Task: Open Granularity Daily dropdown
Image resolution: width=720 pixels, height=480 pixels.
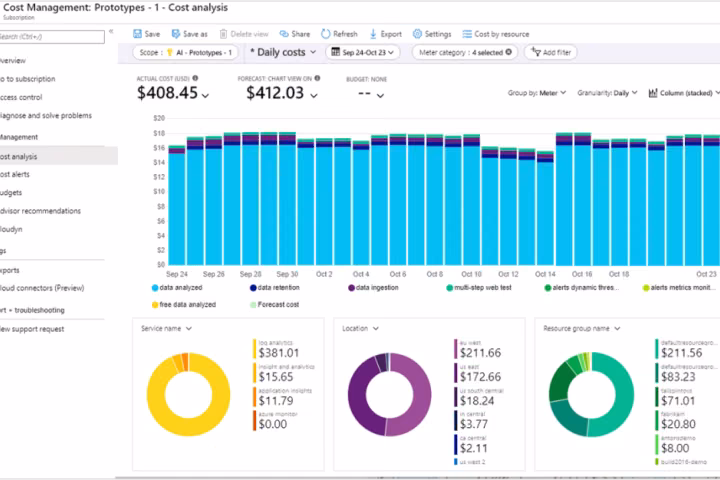Action: tap(607, 93)
